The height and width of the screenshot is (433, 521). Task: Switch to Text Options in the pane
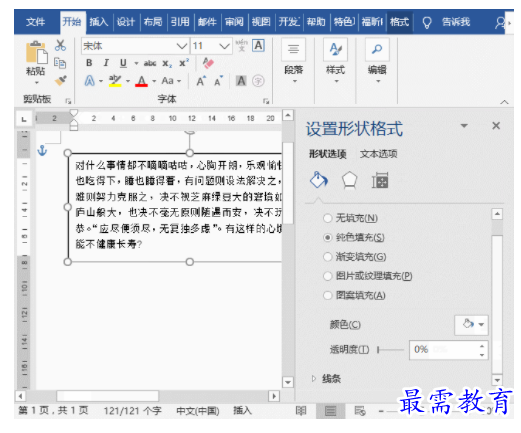click(379, 154)
